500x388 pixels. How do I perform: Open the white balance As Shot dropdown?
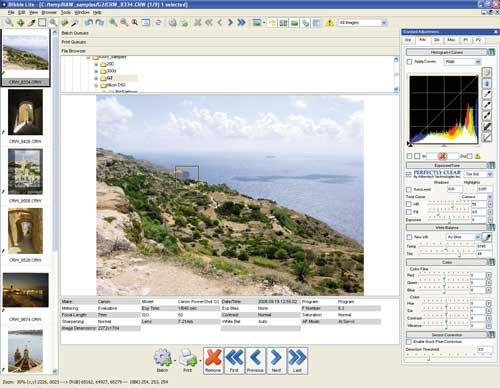464,237
